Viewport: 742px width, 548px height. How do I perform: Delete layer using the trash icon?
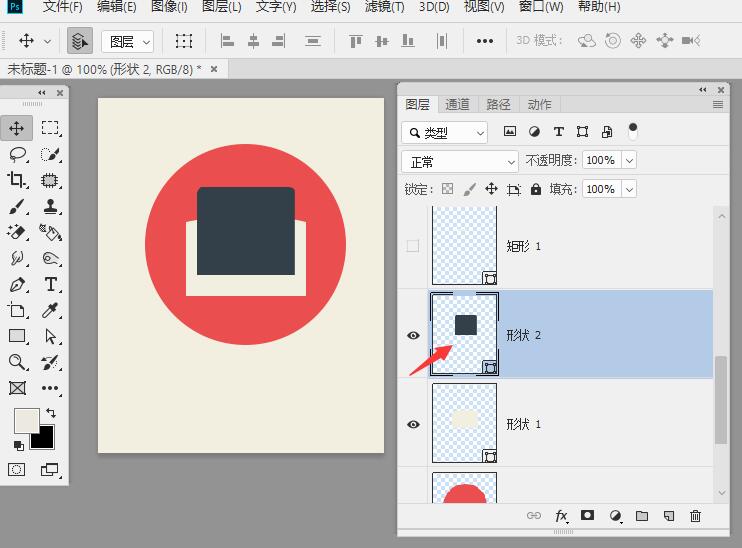click(696, 516)
